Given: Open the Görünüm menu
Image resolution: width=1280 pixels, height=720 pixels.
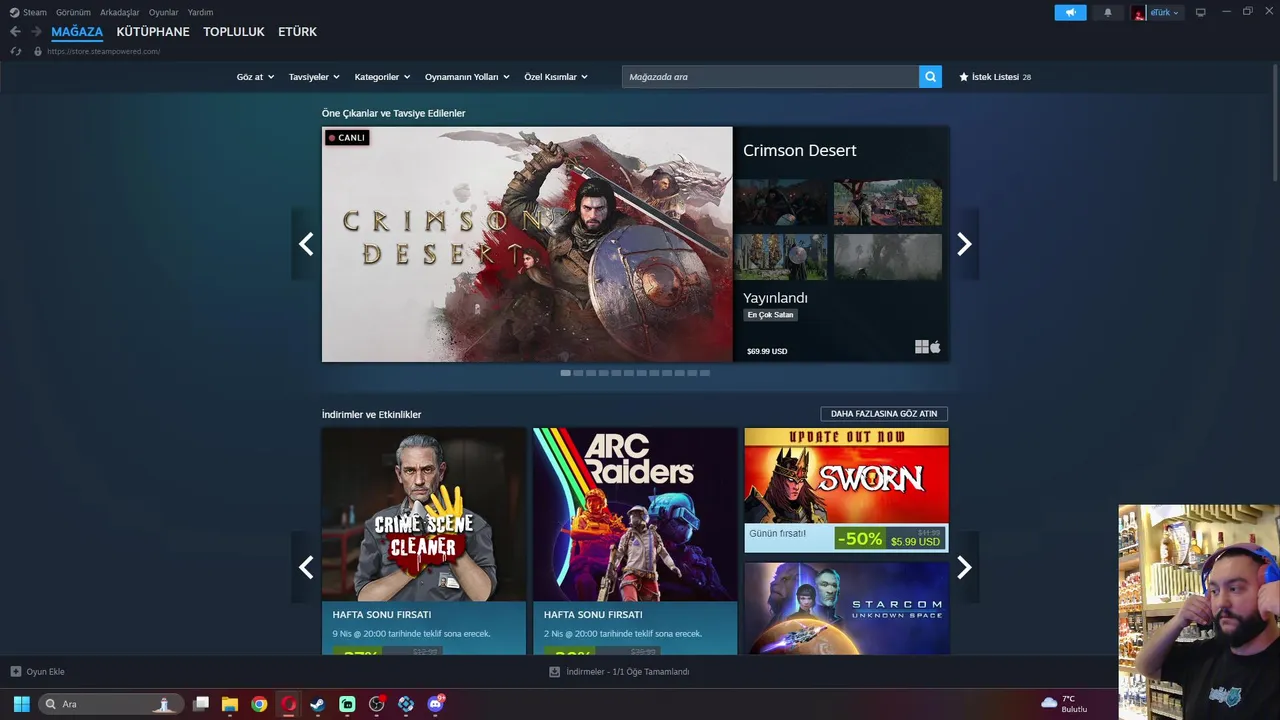Looking at the screenshot, I should pyautogui.click(x=73, y=13).
